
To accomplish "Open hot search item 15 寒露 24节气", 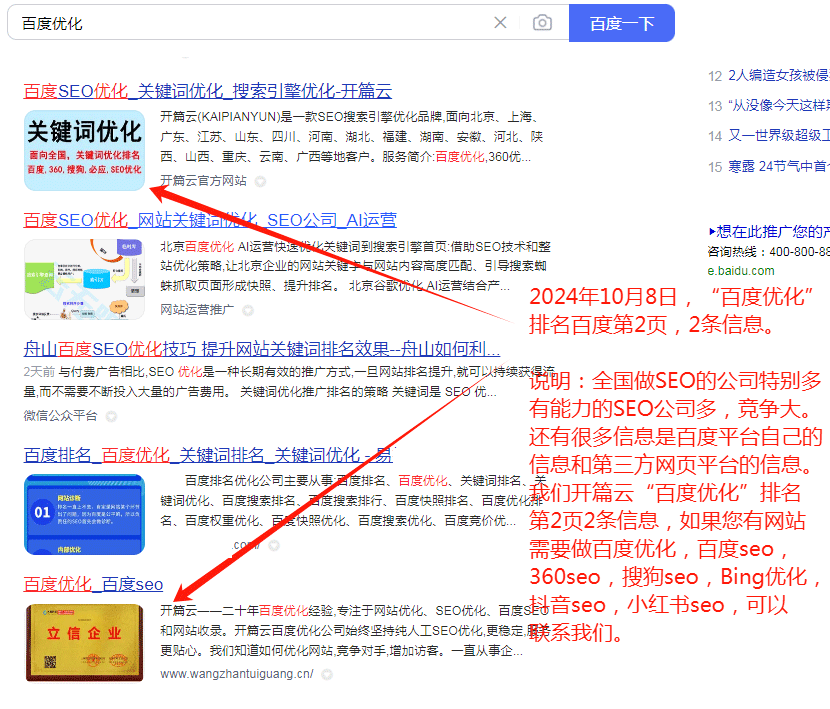I will coord(769,167).
